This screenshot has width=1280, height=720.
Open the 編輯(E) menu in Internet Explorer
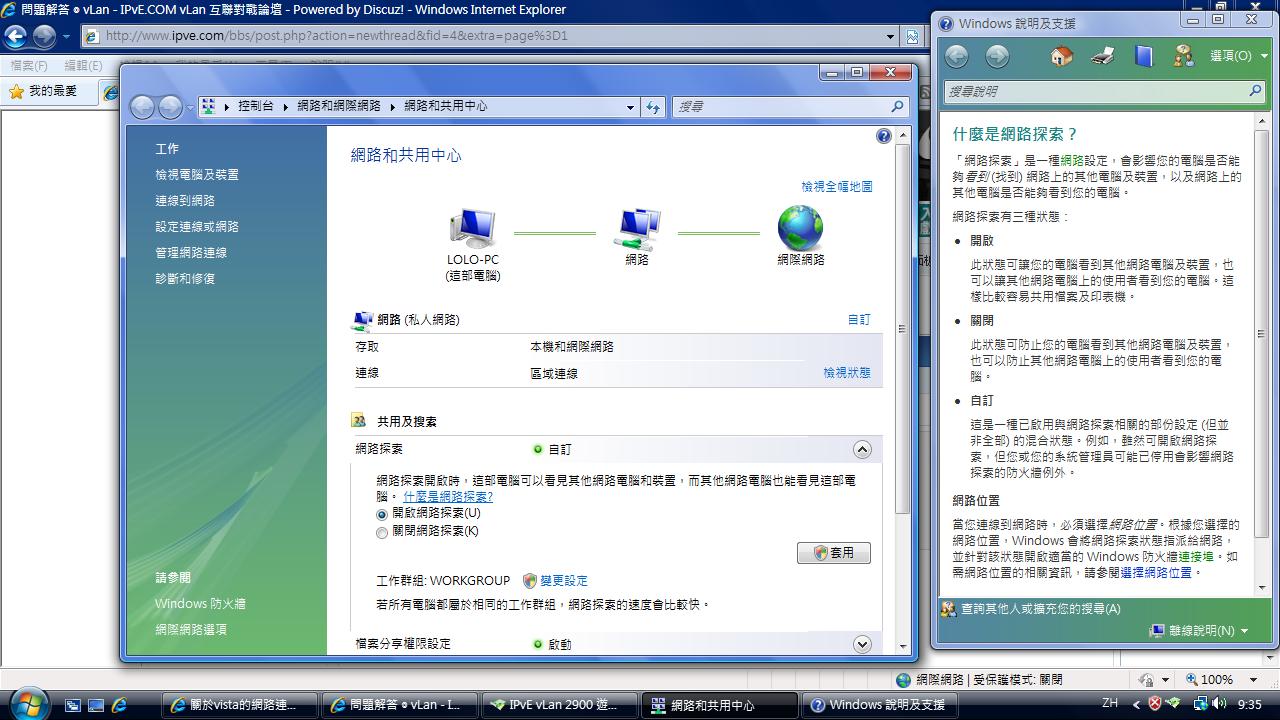coord(83,66)
